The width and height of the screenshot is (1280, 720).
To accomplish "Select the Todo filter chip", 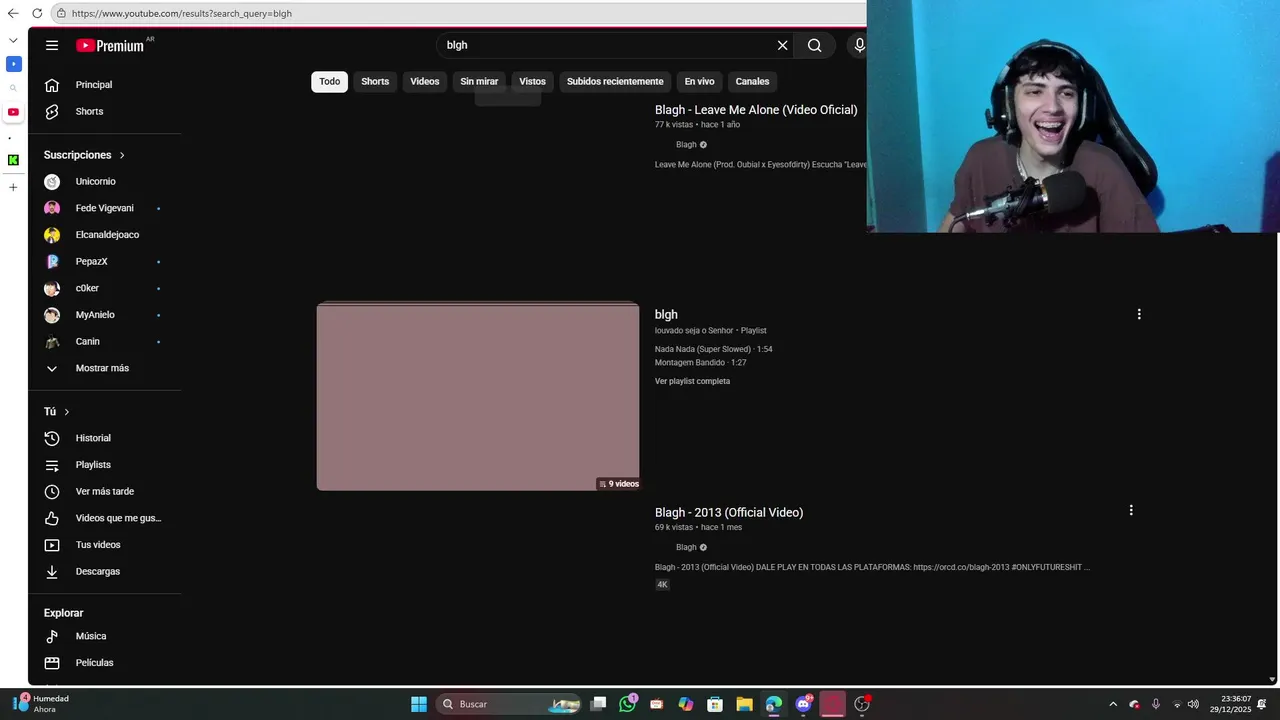I will [x=330, y=81].
